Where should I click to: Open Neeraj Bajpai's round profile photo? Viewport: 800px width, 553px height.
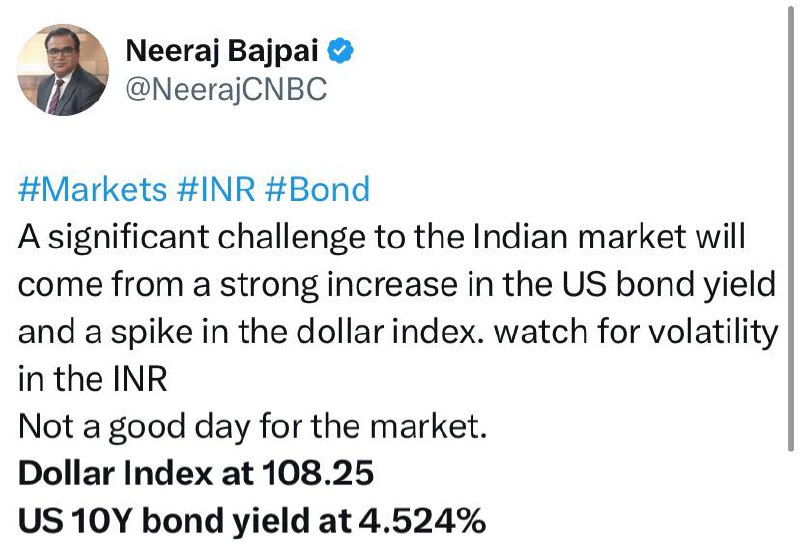[x=63, y=70]
